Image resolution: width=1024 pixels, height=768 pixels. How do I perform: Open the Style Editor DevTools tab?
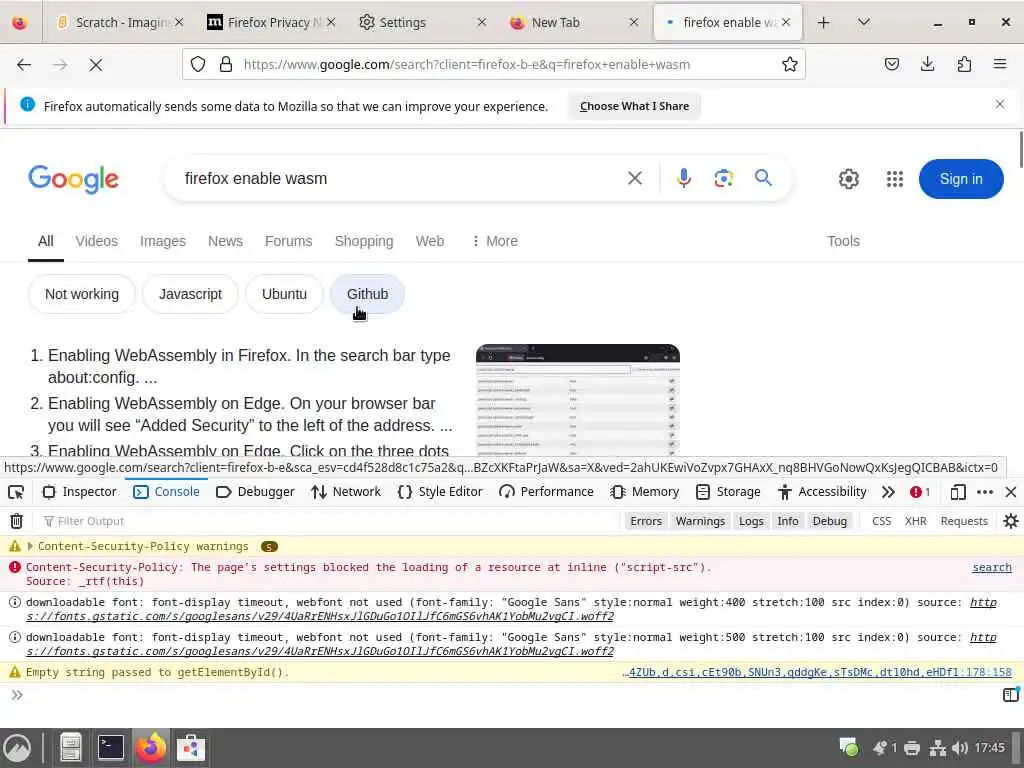tap(440, 492)
